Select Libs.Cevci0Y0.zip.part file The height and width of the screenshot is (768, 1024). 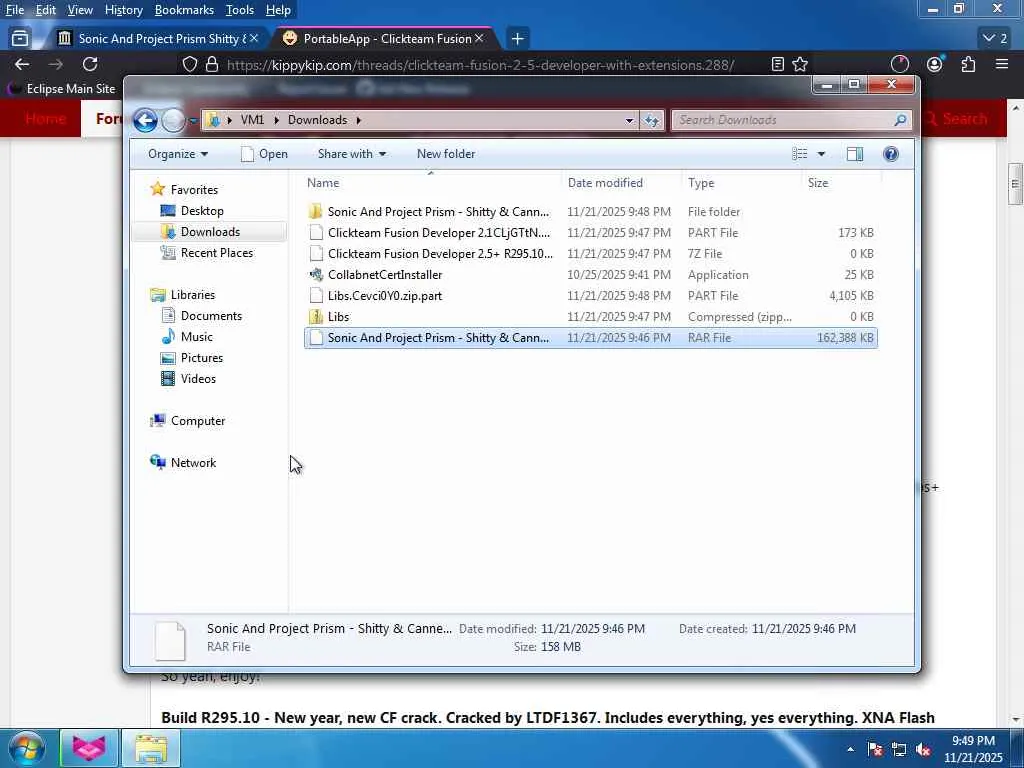click(590, 296)
